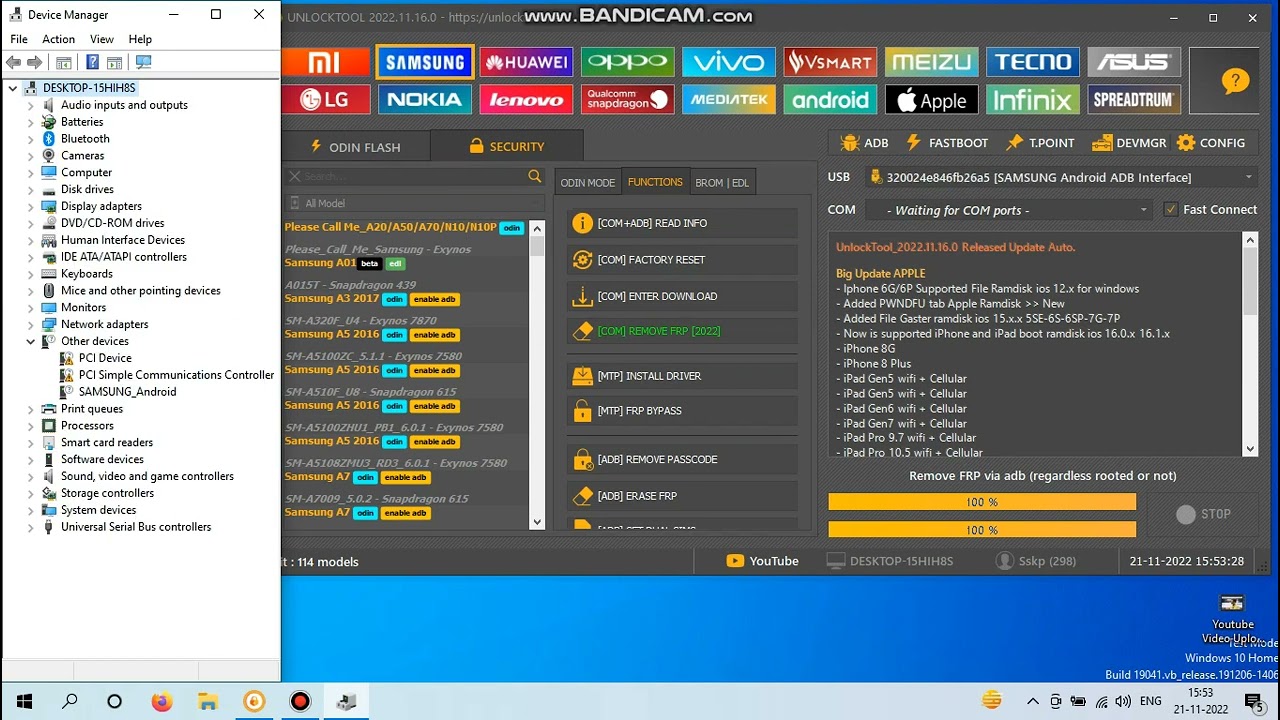Choose the Huawei brand tile

pyautogui.click(x=526, y=62)
